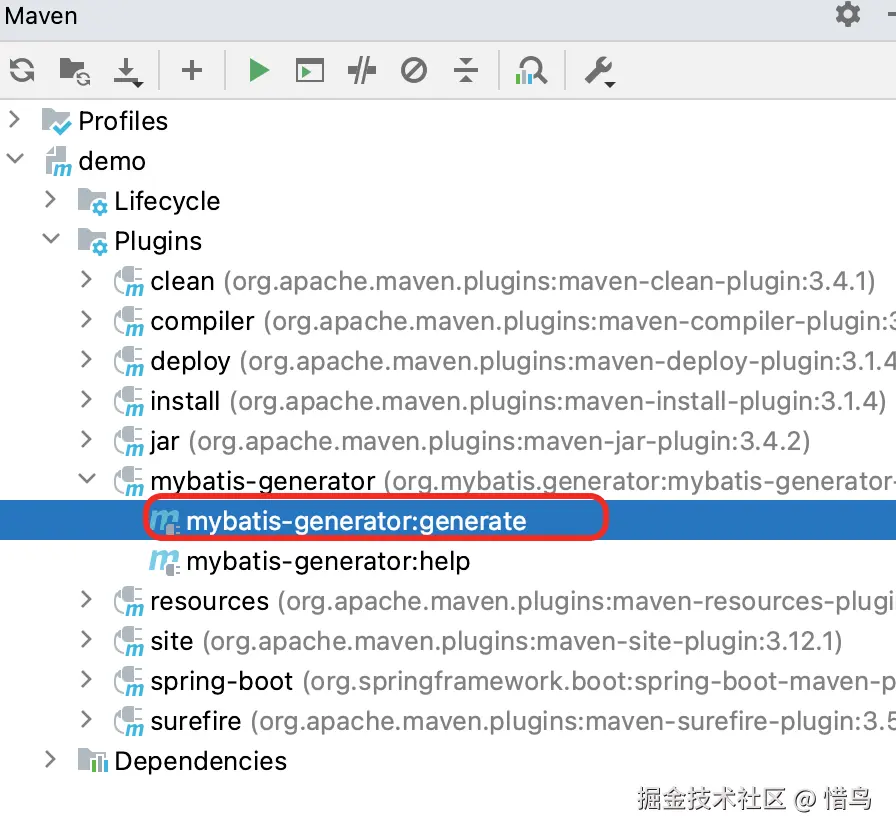
Task: Click the mybatis-generator plugin icon
Action: coord(129,481)
